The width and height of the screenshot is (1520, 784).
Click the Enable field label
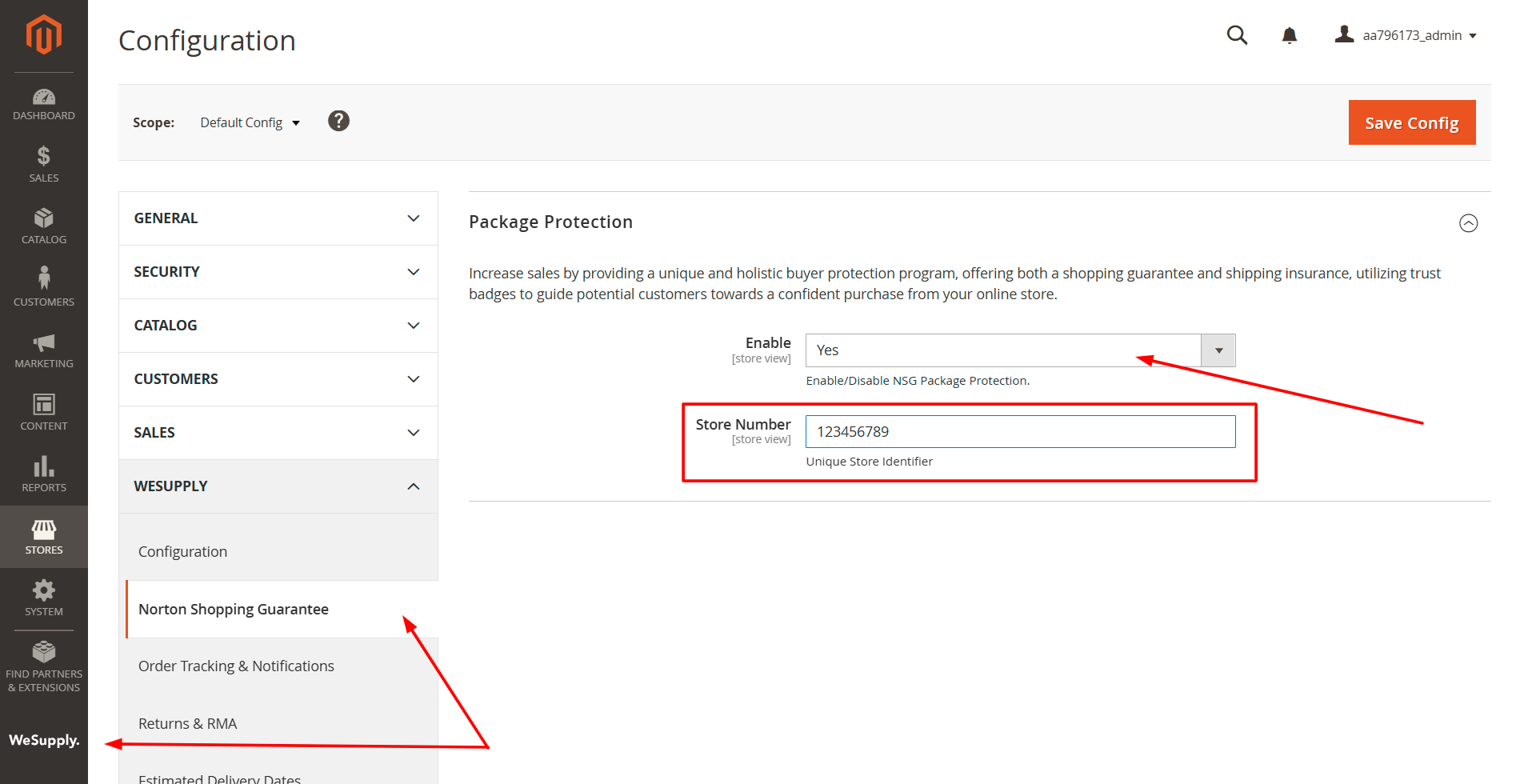(x=768, y=342)
